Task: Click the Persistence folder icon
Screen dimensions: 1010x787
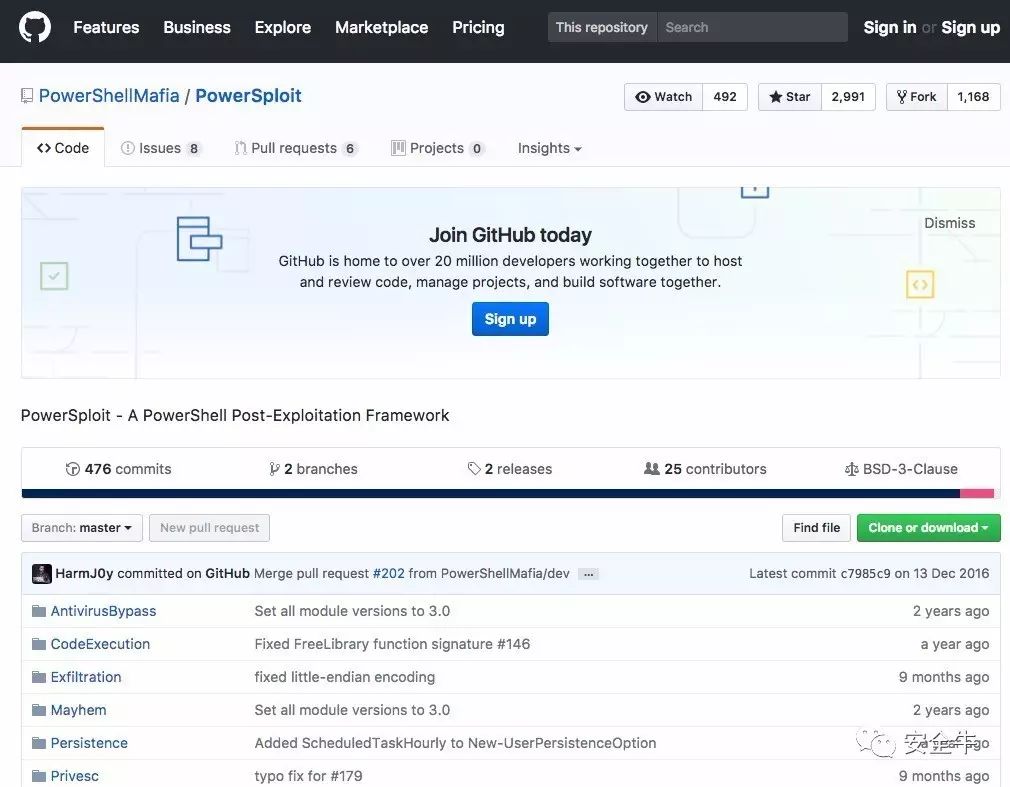Action: [39, 743]
